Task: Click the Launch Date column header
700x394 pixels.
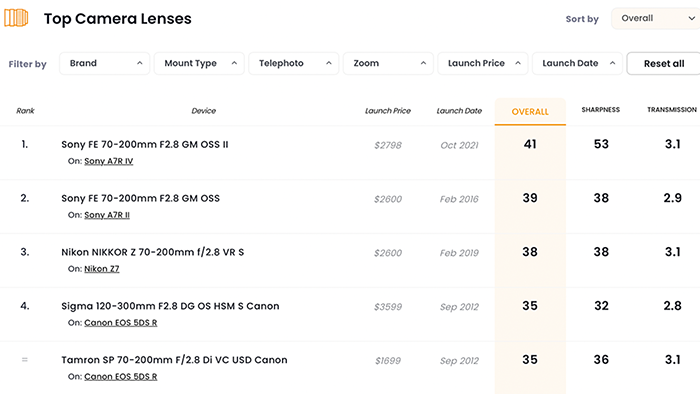Action: click(459, 111)
